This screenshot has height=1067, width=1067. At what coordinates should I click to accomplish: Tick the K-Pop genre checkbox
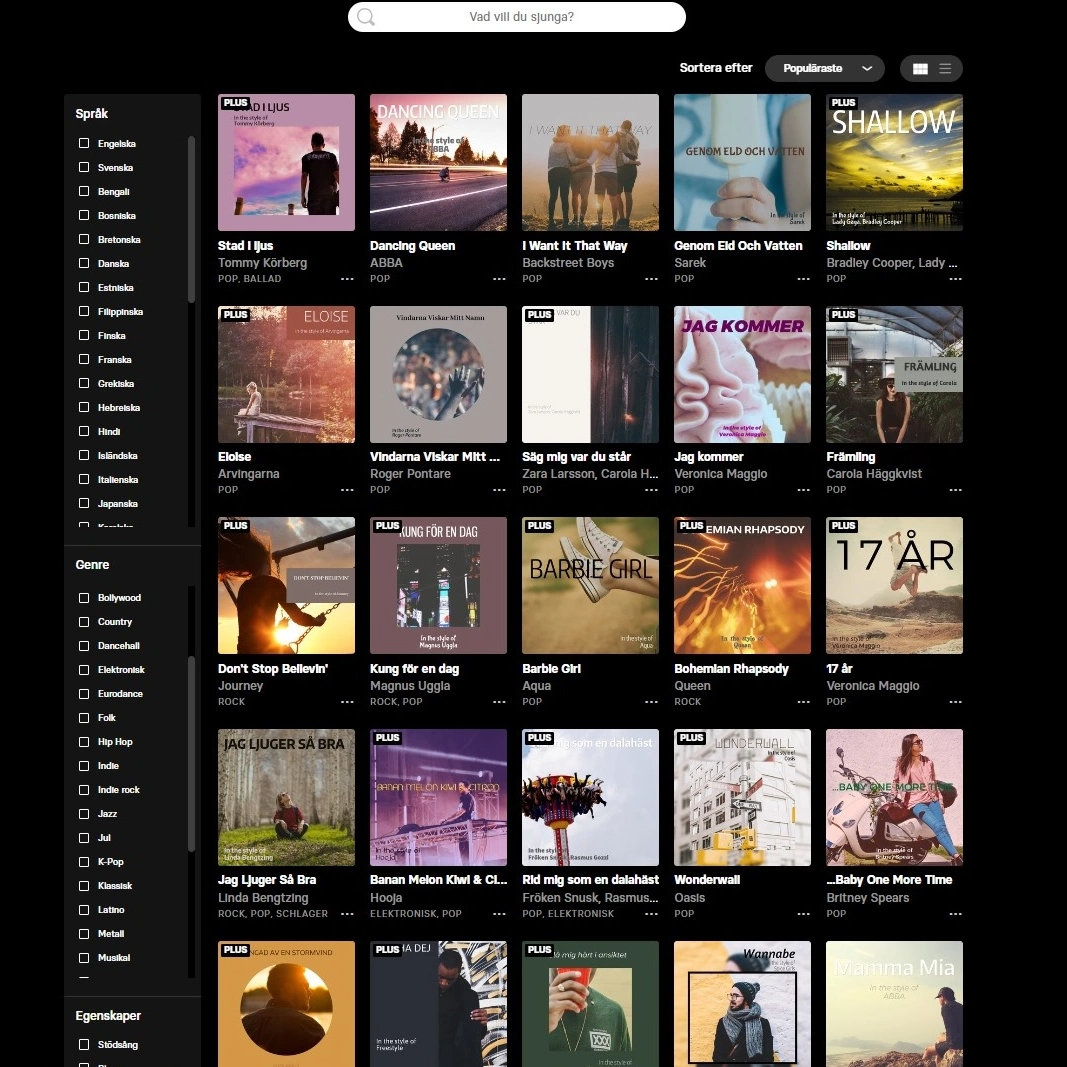(x=84, y=862)
